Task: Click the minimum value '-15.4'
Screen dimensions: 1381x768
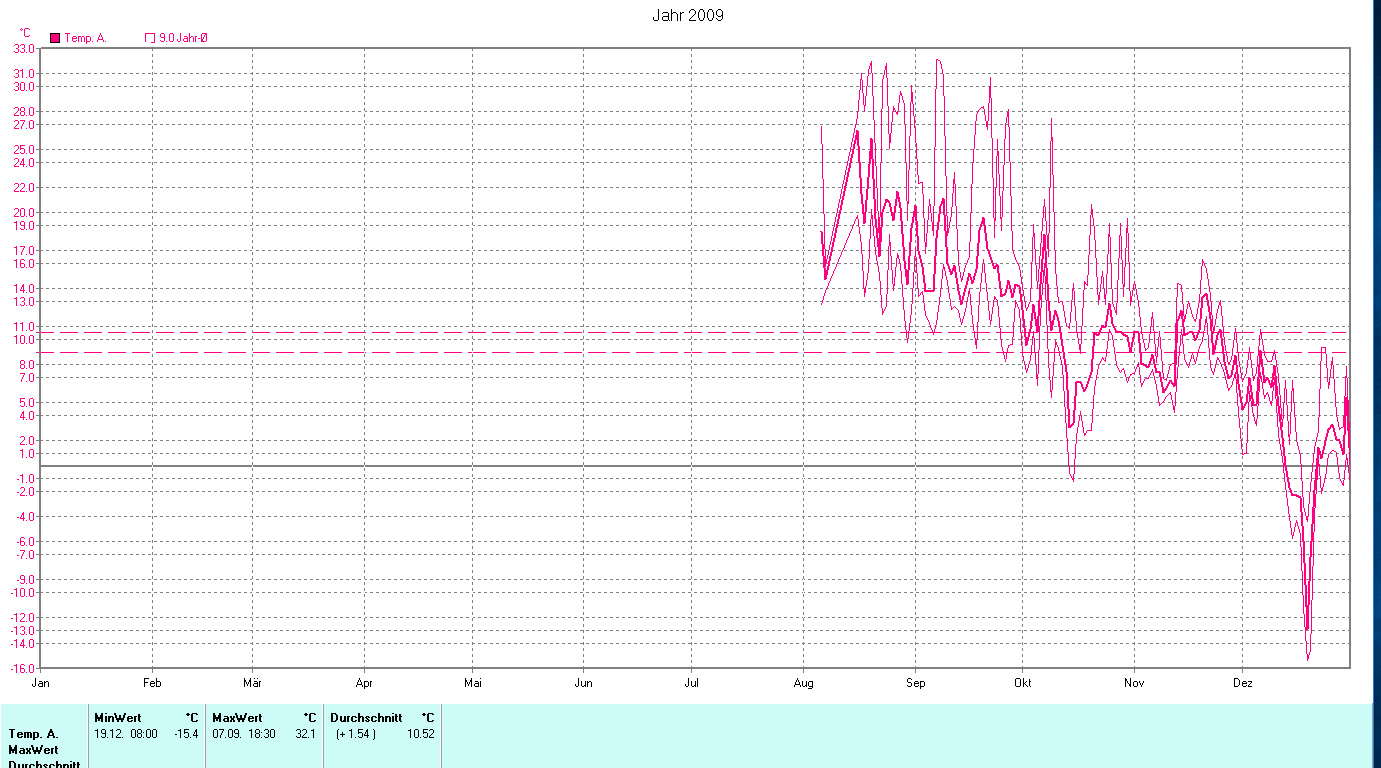Action: [187, 734]
